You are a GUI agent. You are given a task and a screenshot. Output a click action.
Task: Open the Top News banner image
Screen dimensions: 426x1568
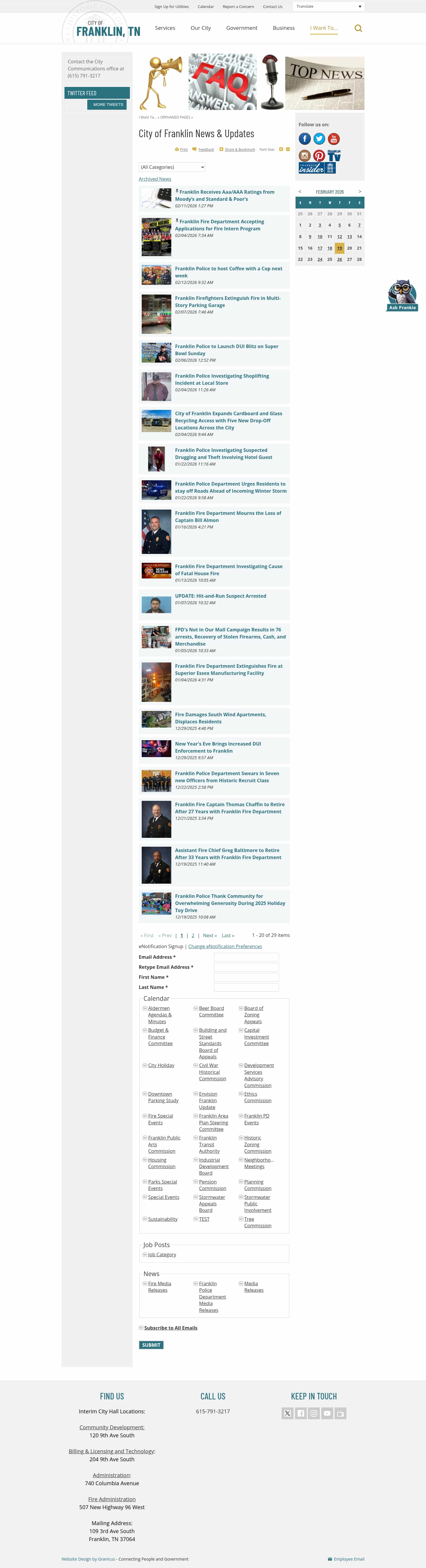click(325, 83)
